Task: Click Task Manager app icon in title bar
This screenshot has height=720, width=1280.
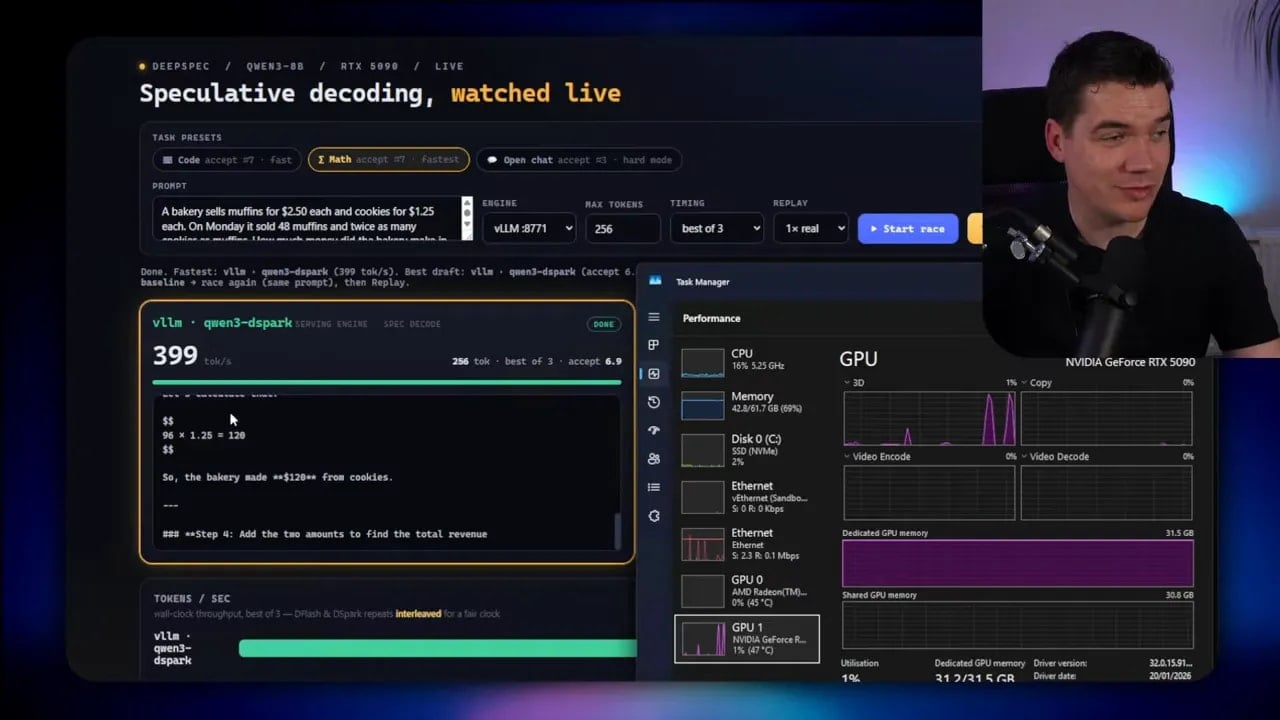Action: click(656, 282)
